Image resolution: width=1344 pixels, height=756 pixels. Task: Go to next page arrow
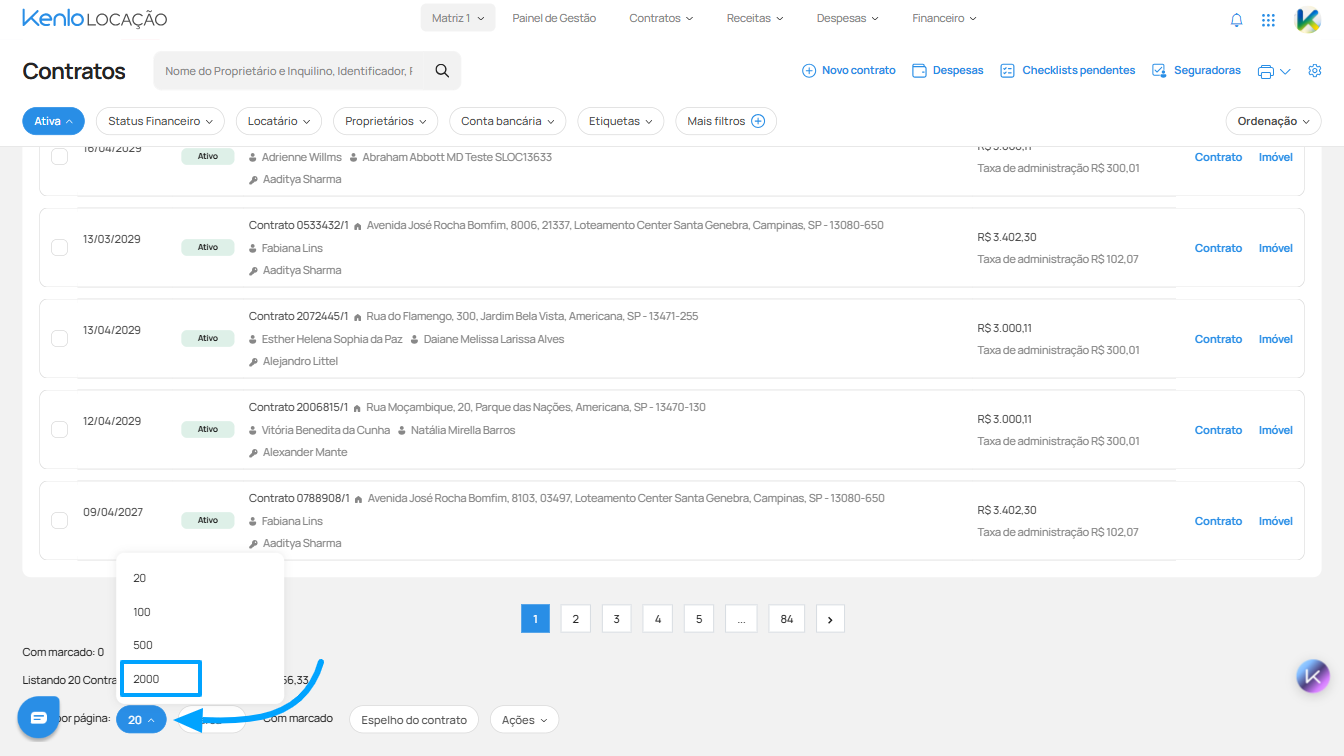830,619
